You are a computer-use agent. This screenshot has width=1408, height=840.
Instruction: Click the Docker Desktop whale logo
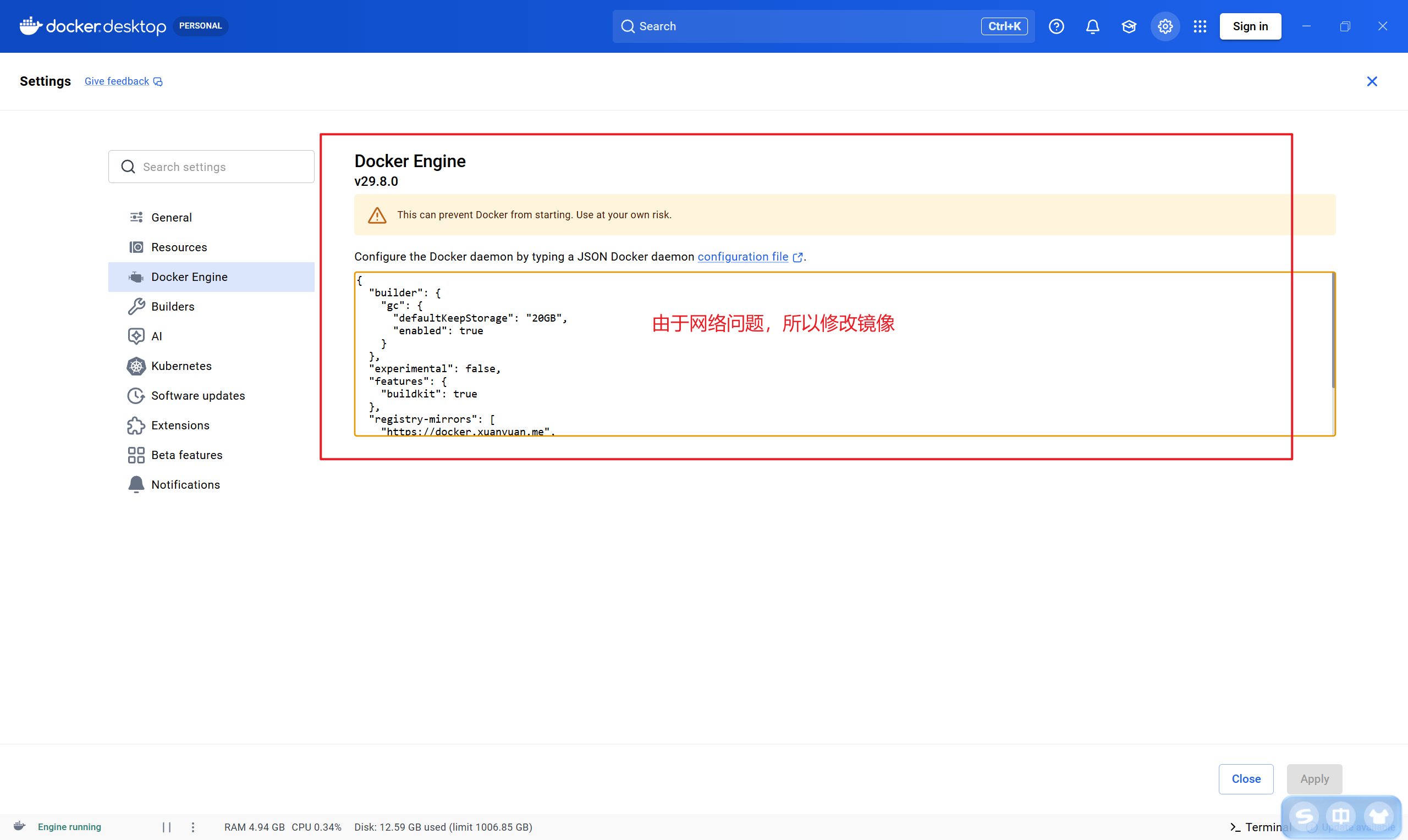[92, 25]
